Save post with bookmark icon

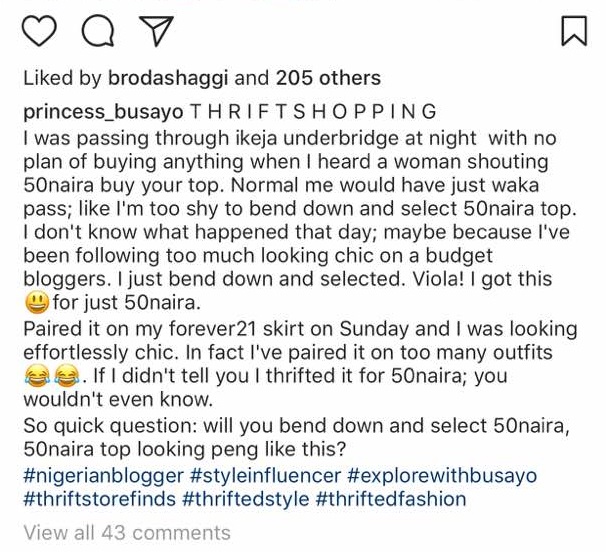point(574,31)
